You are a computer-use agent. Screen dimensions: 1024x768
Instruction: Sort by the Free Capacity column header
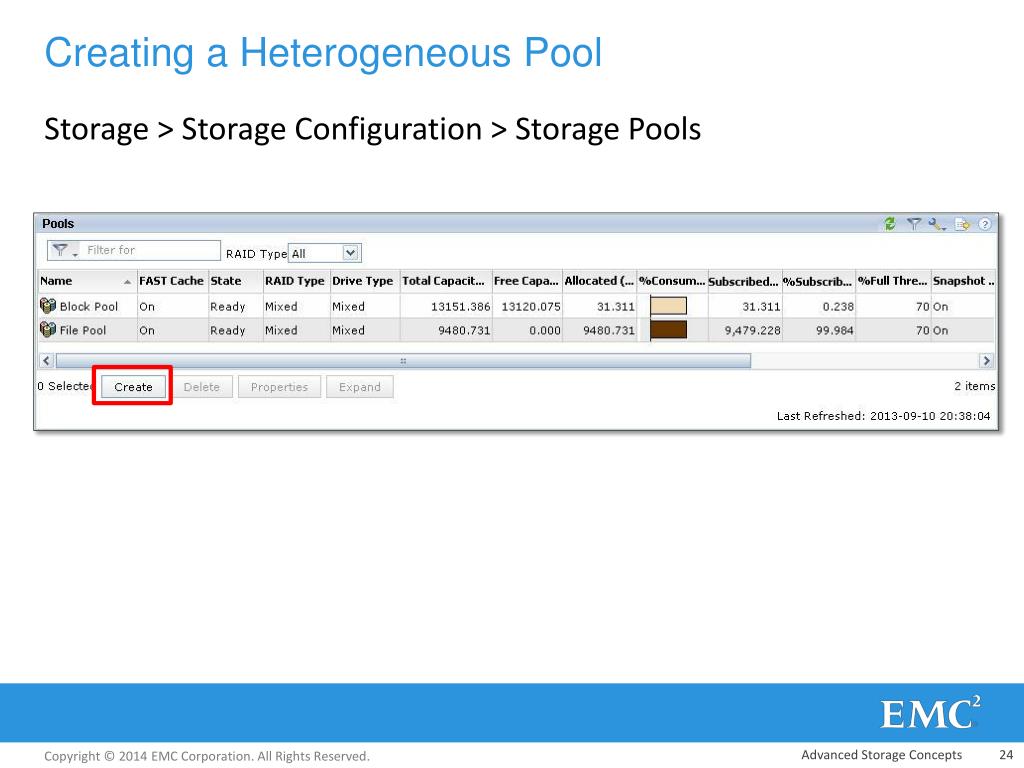[x=526, y=281]
